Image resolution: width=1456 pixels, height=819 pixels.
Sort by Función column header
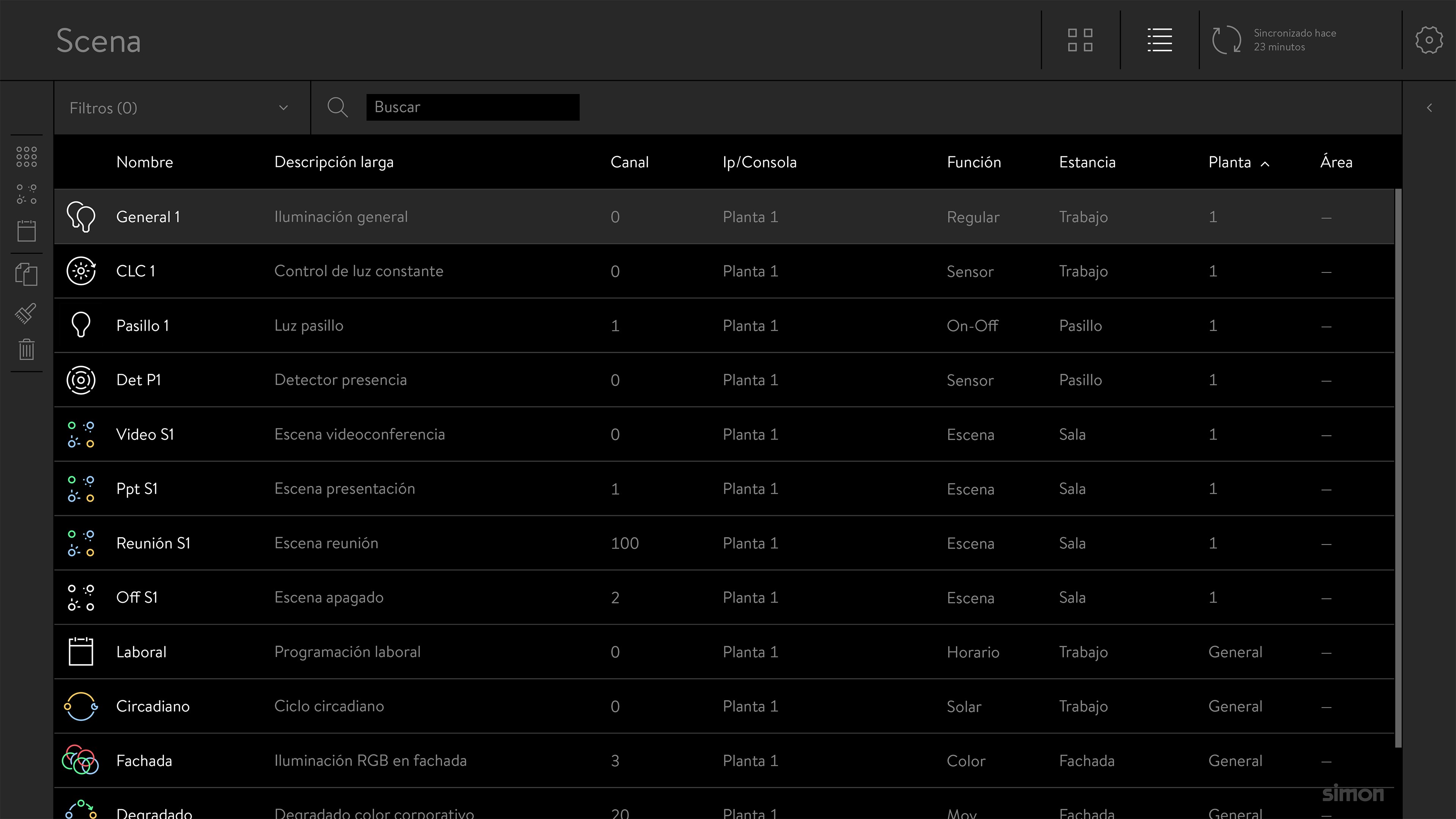[973, 162]
